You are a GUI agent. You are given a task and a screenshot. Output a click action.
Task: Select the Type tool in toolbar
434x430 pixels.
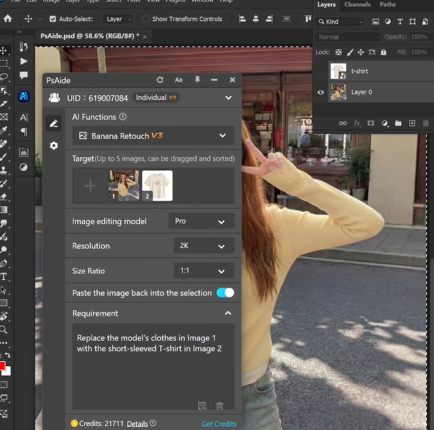click(x=4, y=276)
